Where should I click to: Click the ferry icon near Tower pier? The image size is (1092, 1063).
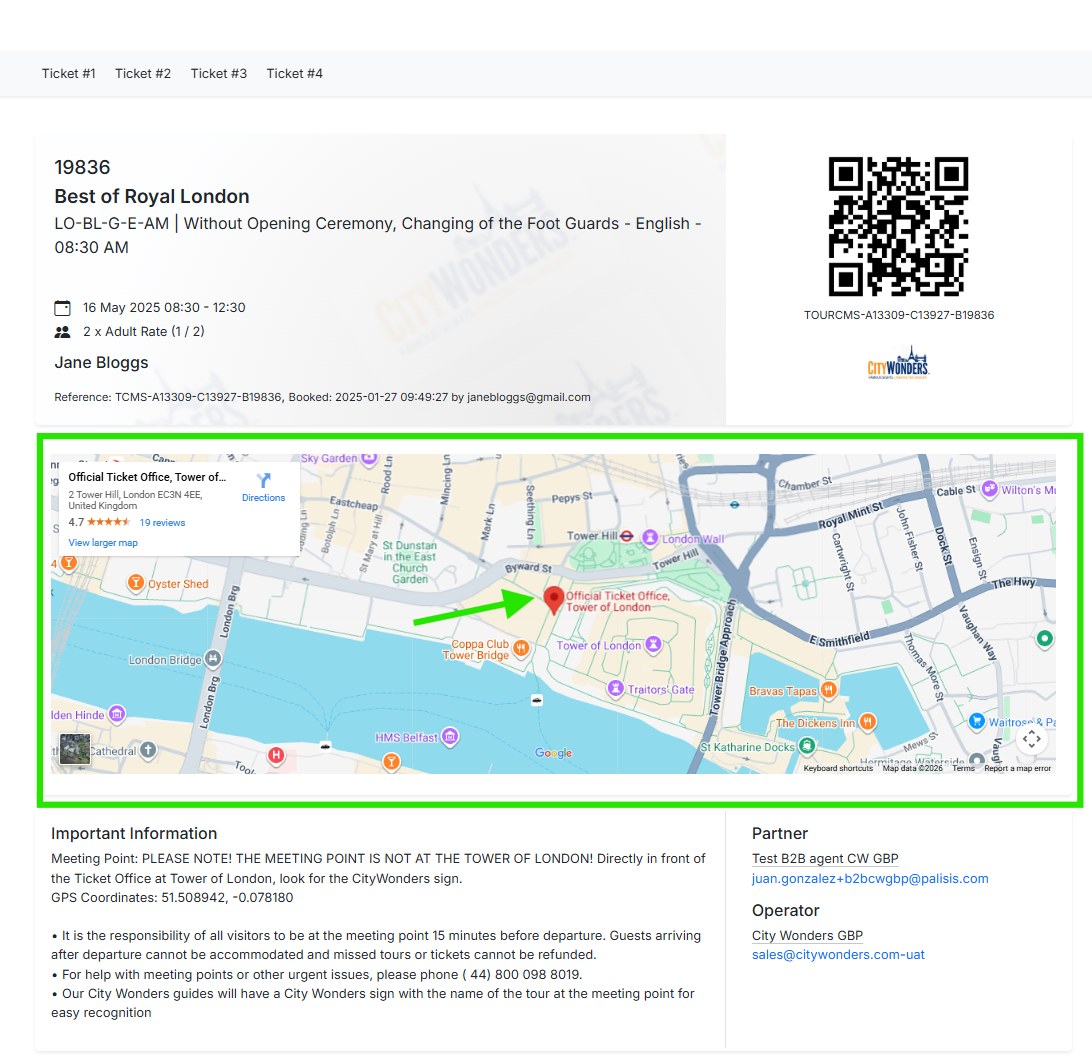536,700
